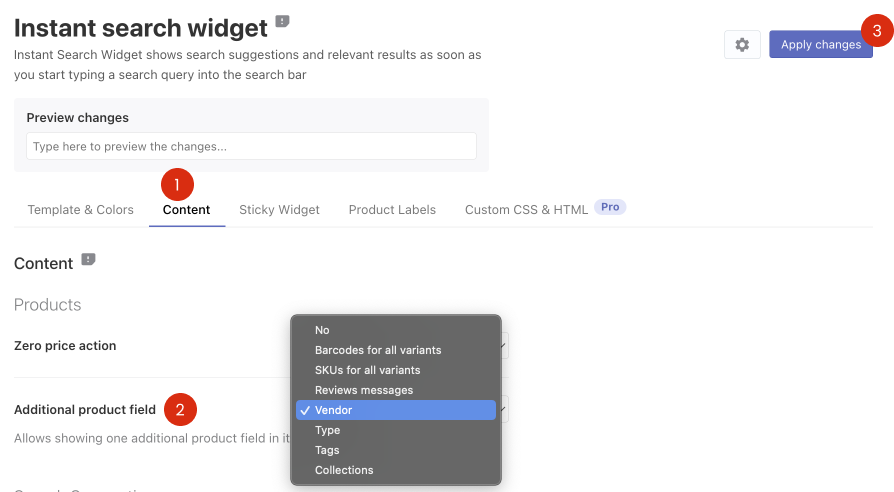Choose the checked Vendor option
This screenshot has height=492, width=894.
pyautogui.click(x=396, y=410)
